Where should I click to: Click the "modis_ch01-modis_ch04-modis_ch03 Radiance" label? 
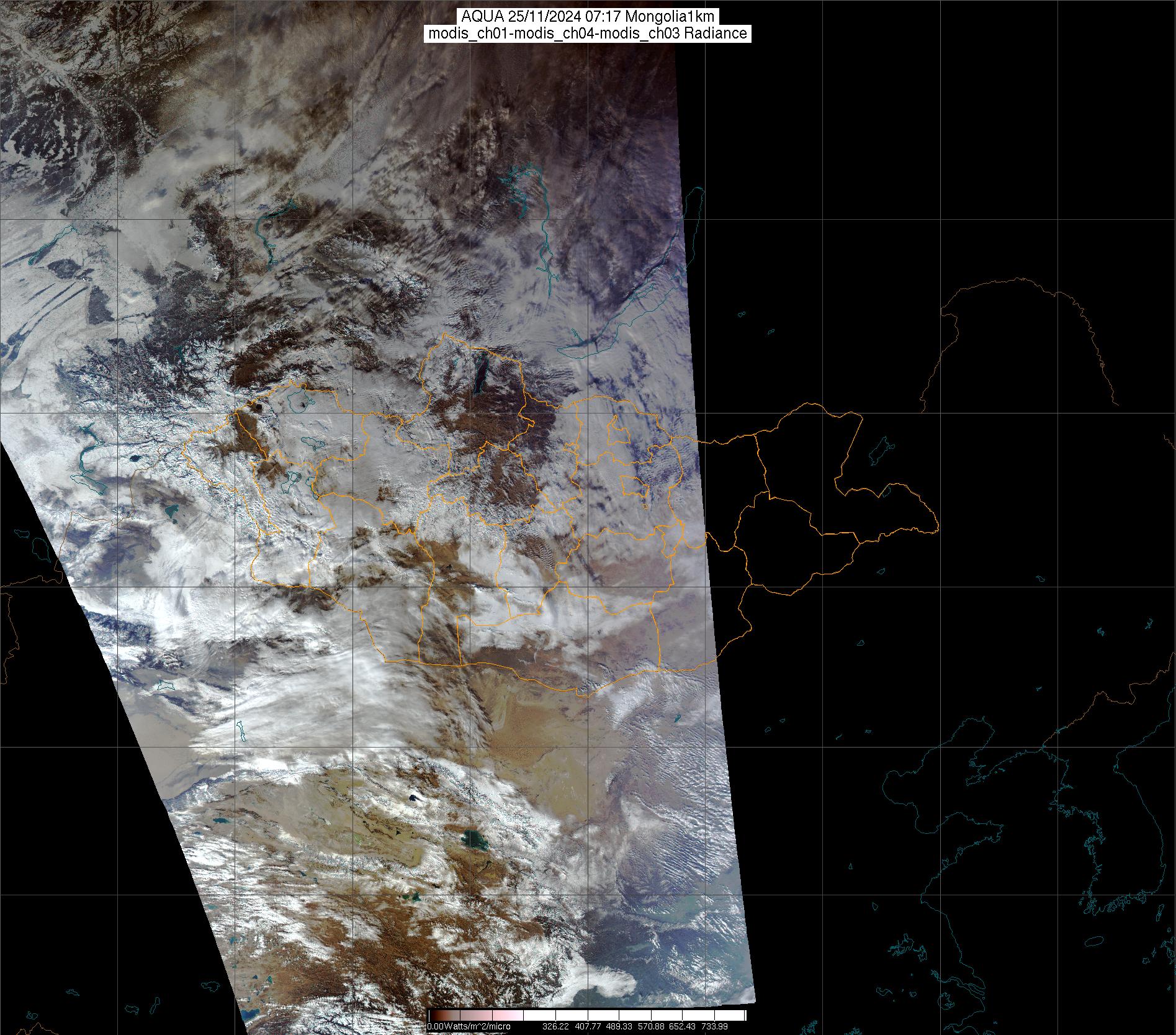coord(588,34)
